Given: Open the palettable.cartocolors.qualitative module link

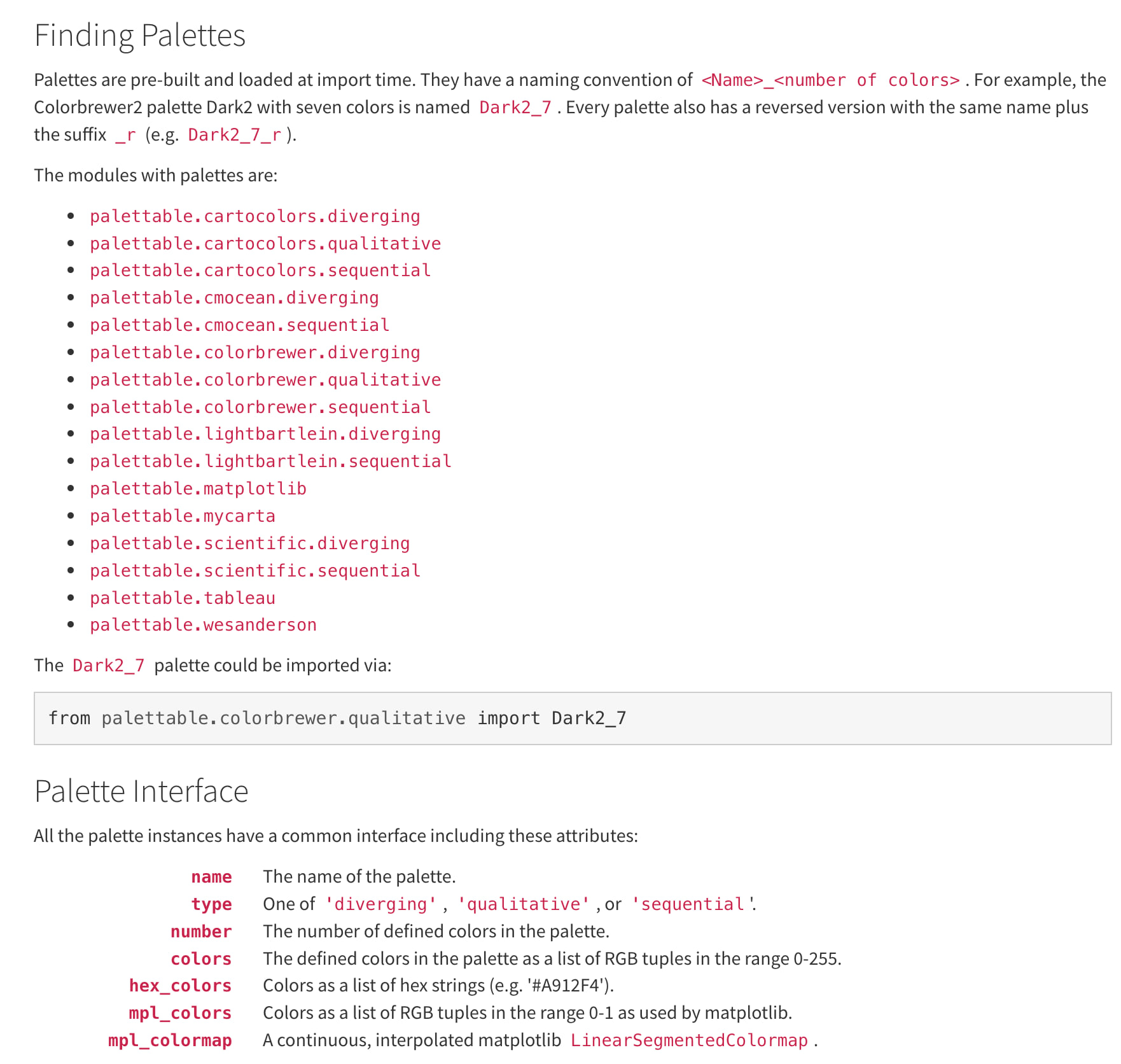Looking at the screenshot, I should [265, 244].
